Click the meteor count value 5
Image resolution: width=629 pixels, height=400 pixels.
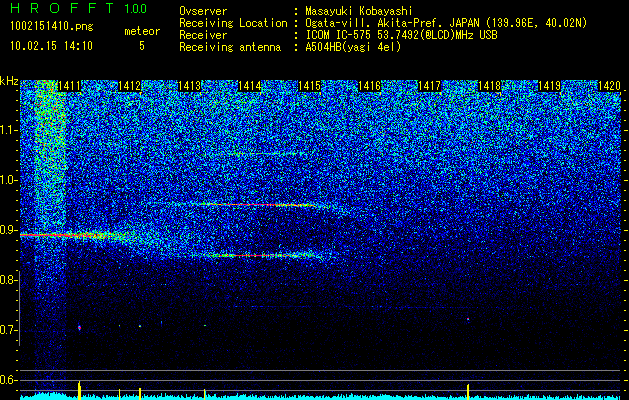click(142, 46)
